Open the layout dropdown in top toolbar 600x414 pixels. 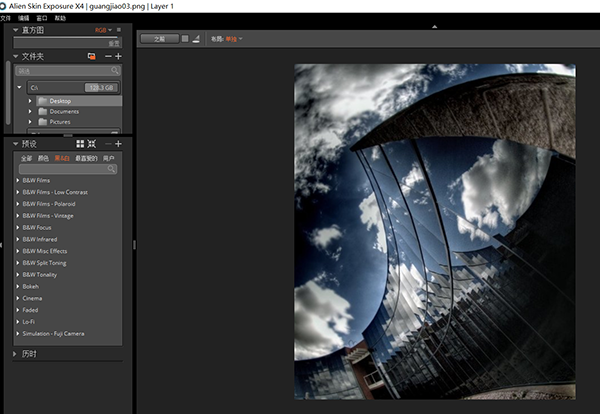pos(231,39)
